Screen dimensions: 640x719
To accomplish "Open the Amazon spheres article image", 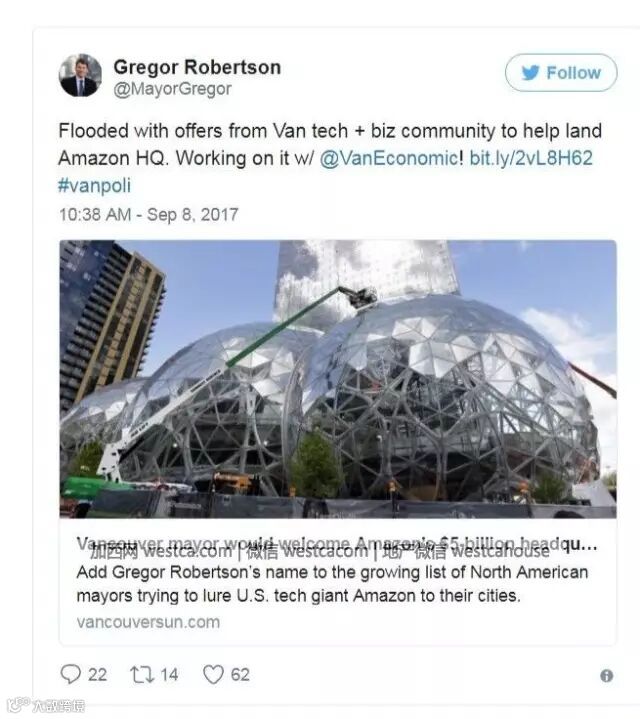I will click(338, 379).
